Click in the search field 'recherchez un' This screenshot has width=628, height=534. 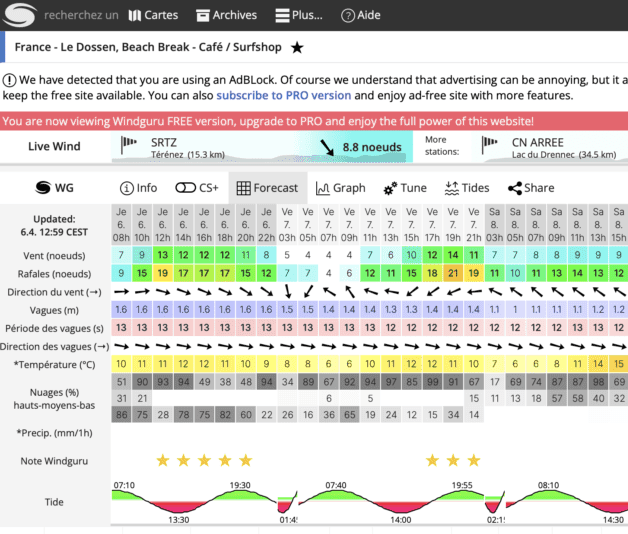click(82, 15)
